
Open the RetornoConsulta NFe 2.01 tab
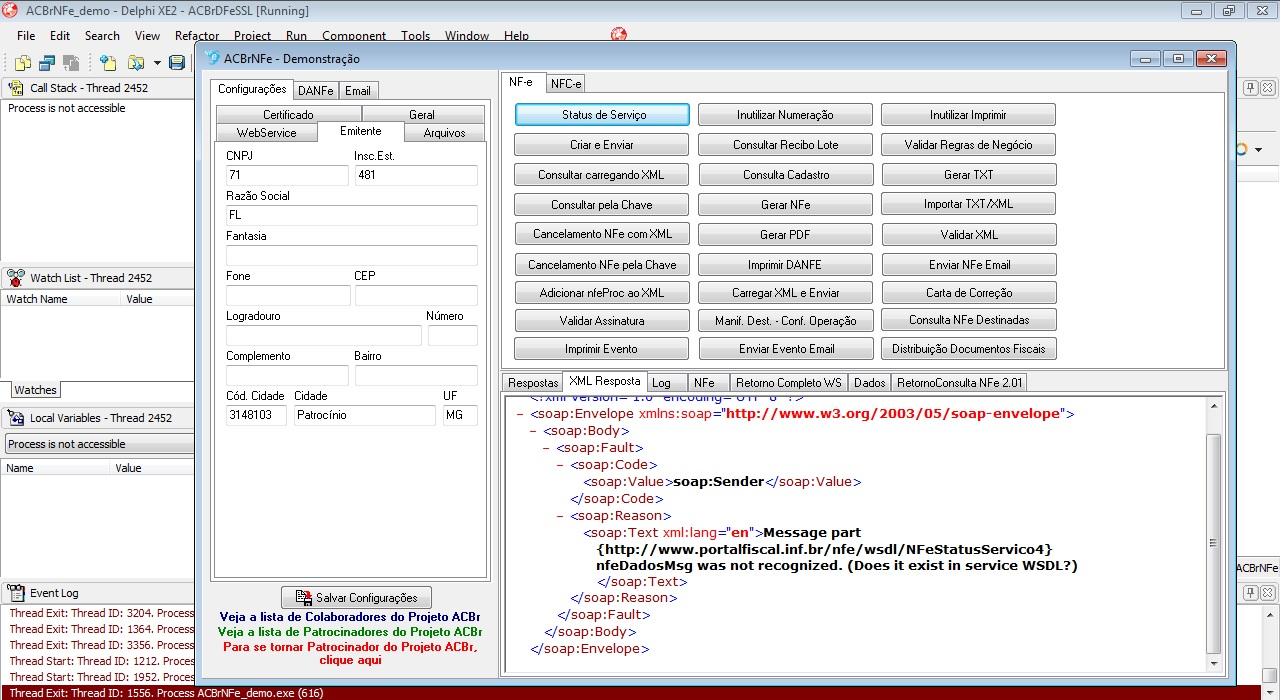pos(959,383)
